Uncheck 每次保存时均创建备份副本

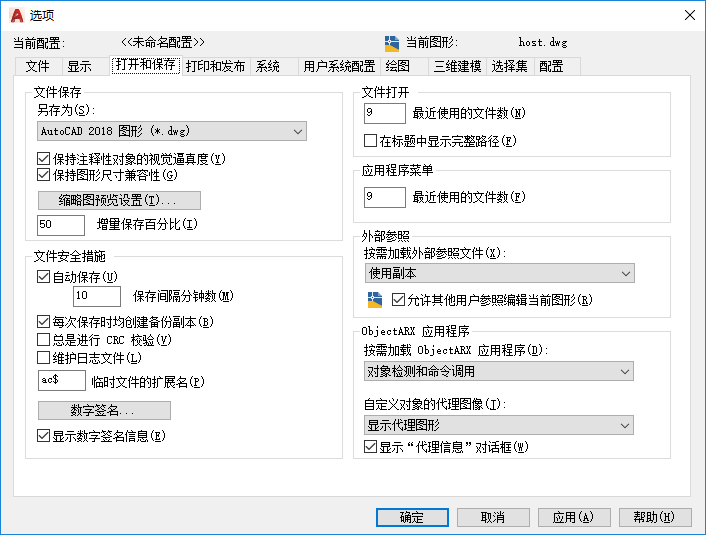pos(43,322)
